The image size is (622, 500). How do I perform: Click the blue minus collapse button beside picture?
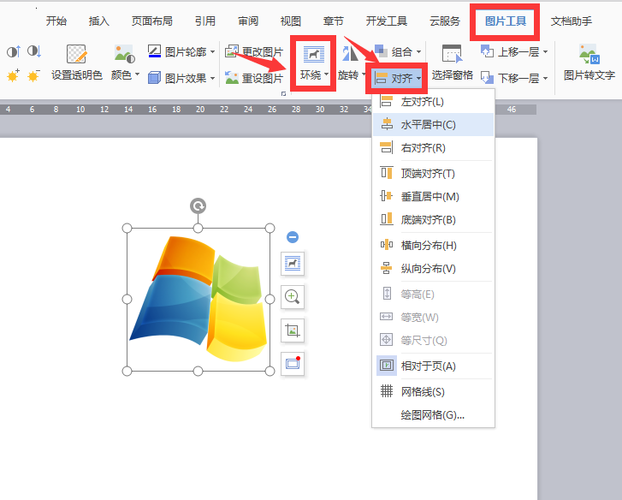pyautogui.click(x=292, y=237)
